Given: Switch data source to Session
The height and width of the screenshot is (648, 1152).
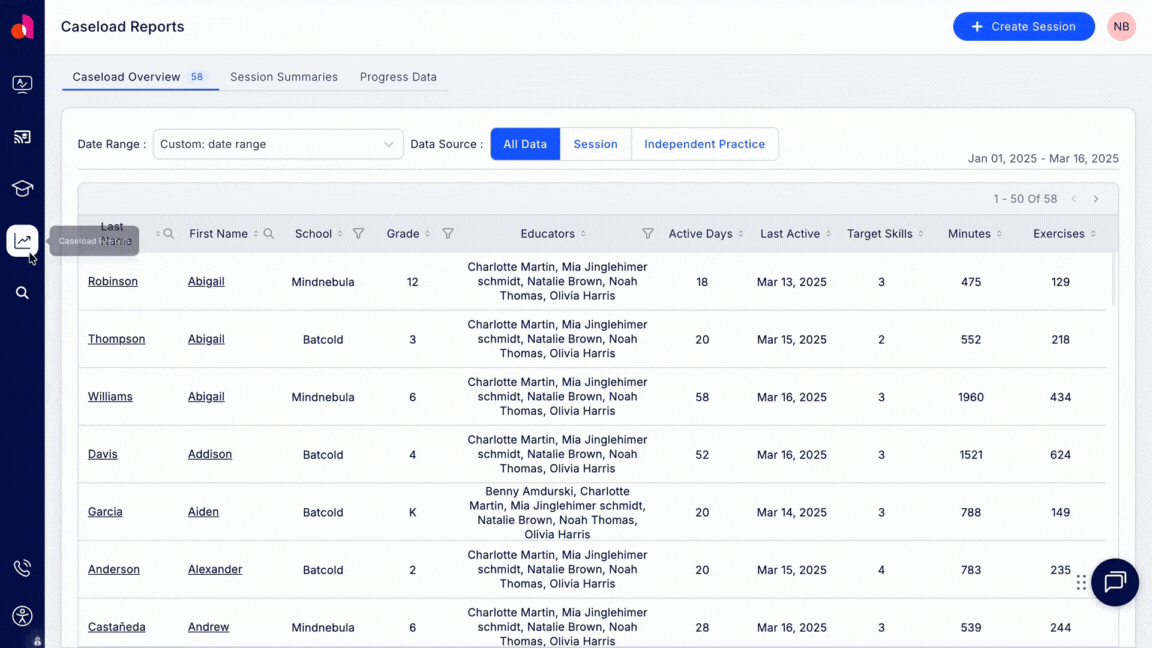Looking at the screenshot, I should click(x=595, y=143).
